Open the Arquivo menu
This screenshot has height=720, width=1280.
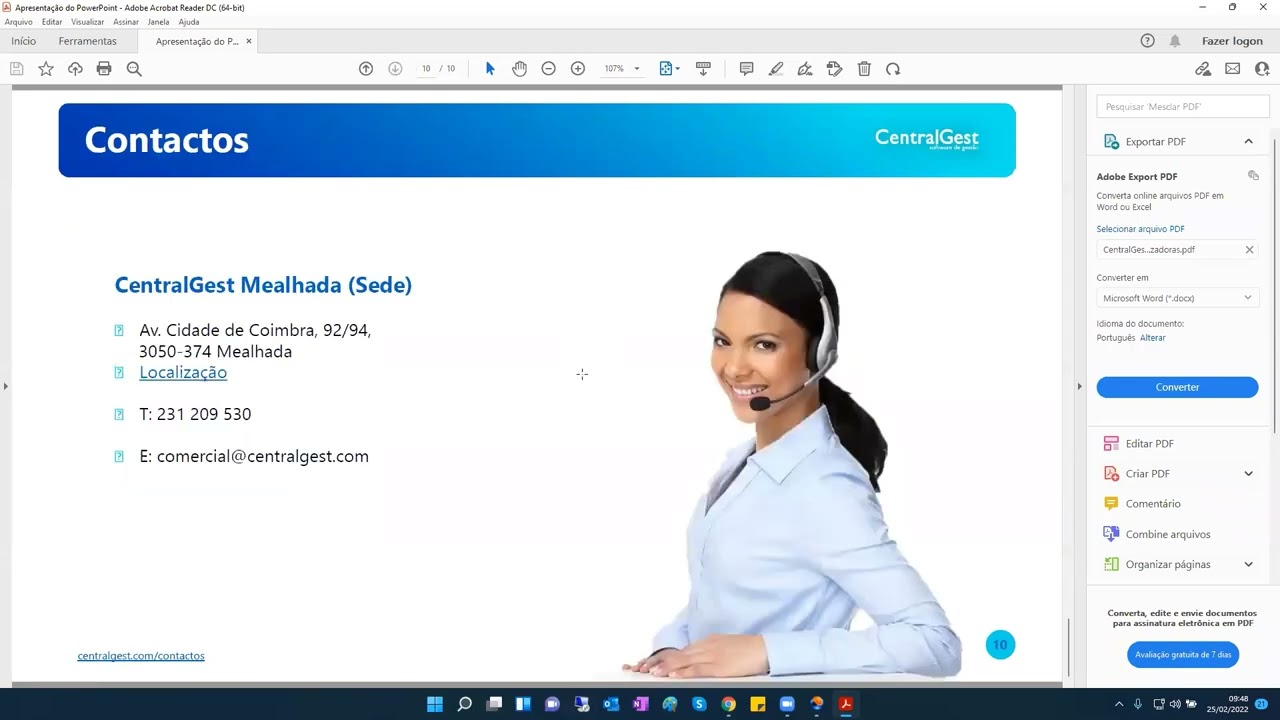click(x=18, y=22)
